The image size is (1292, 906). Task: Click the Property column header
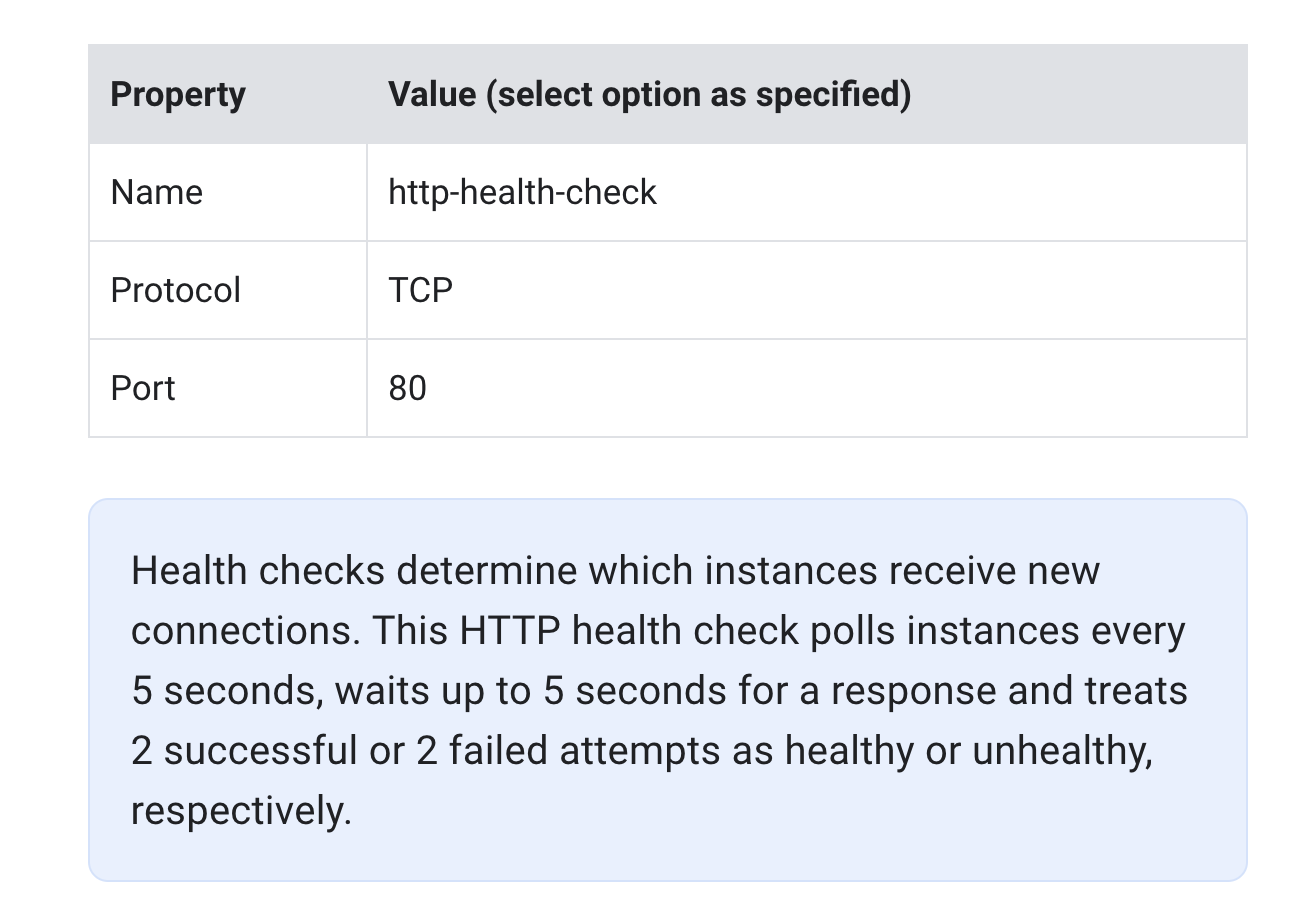click(x=178, y=95)
